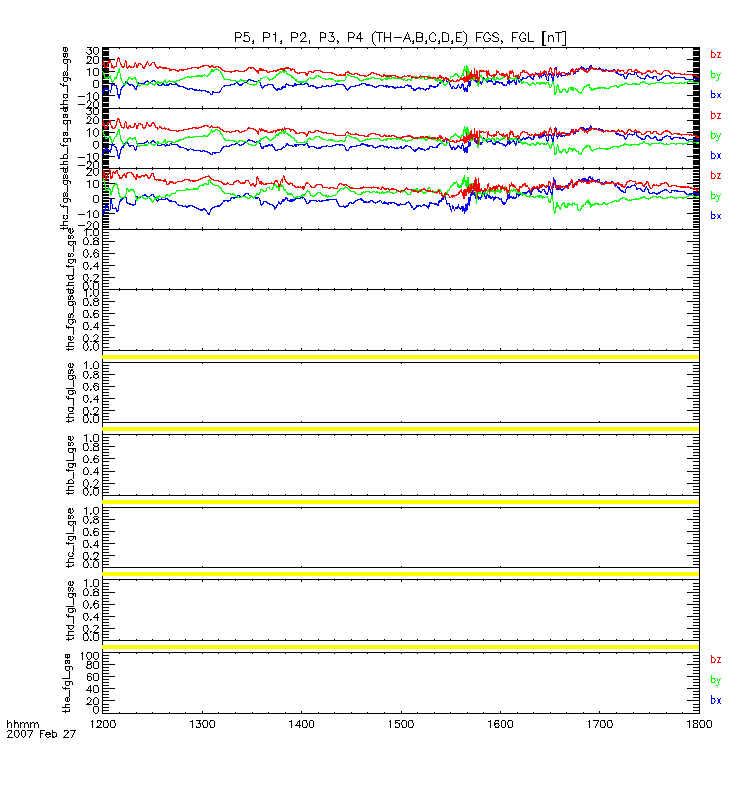This screenshot has width=750, height=800.
Task: Select the 60 tick value on the_fgl_gse axis
Action: point(93,677)
